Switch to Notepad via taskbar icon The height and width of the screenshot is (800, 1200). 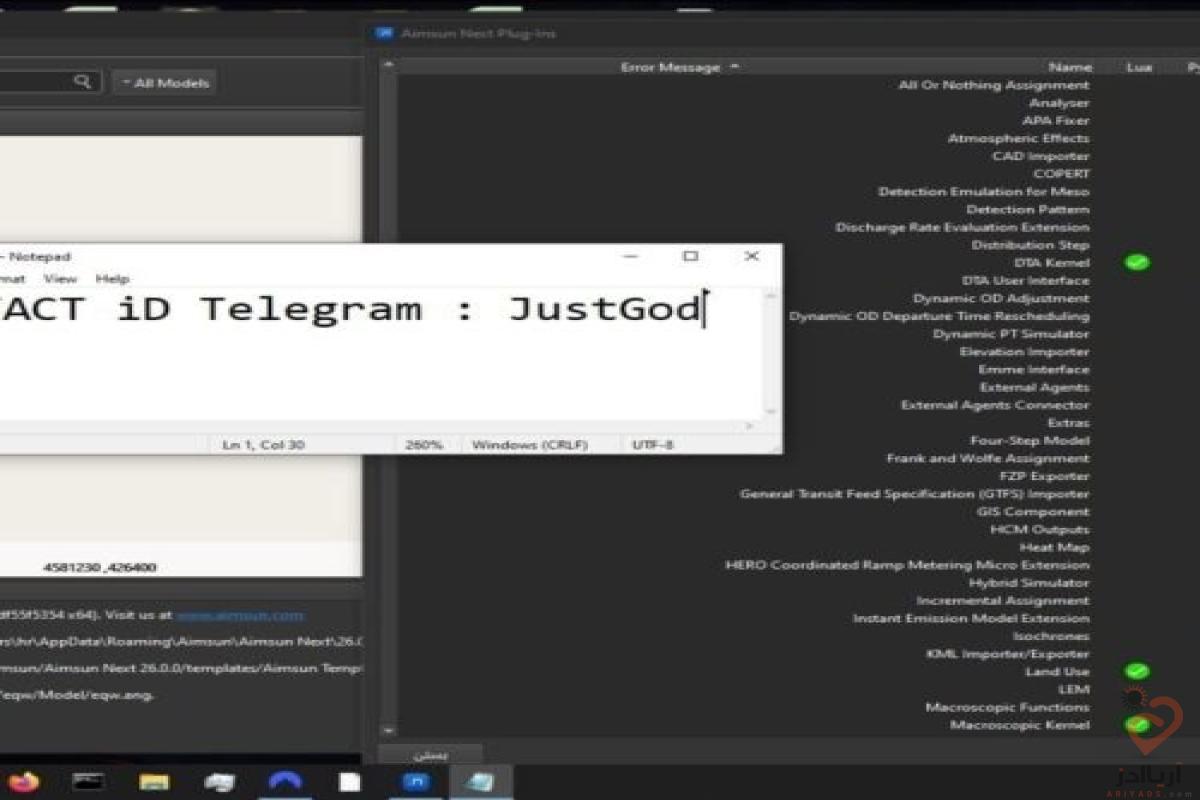[x=481, y=781]
